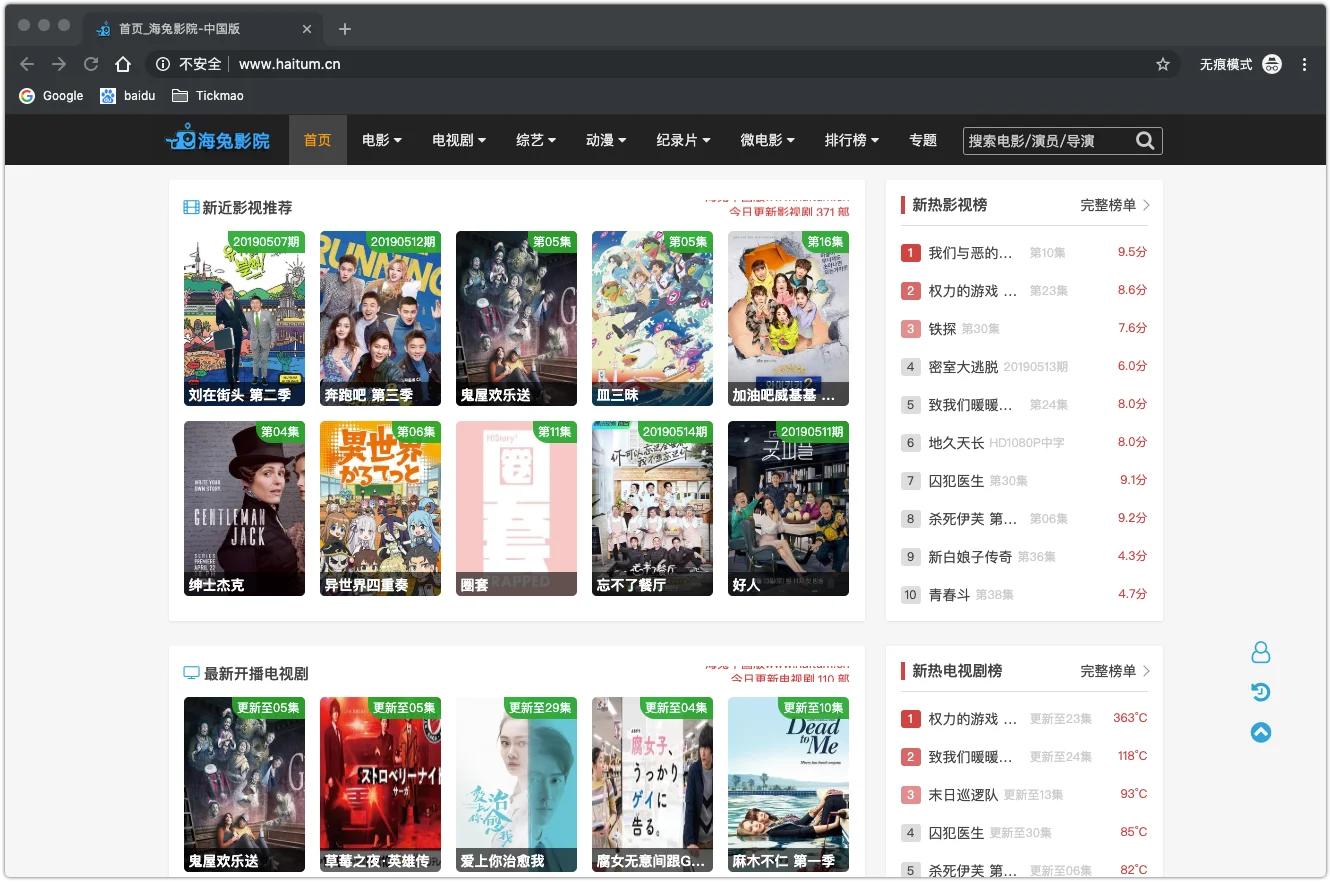Open the 草莓之夜·英雄传 poster
The width and height of the screenshot is (1330, 882).
pyautogui.click(x=380, y=784)
